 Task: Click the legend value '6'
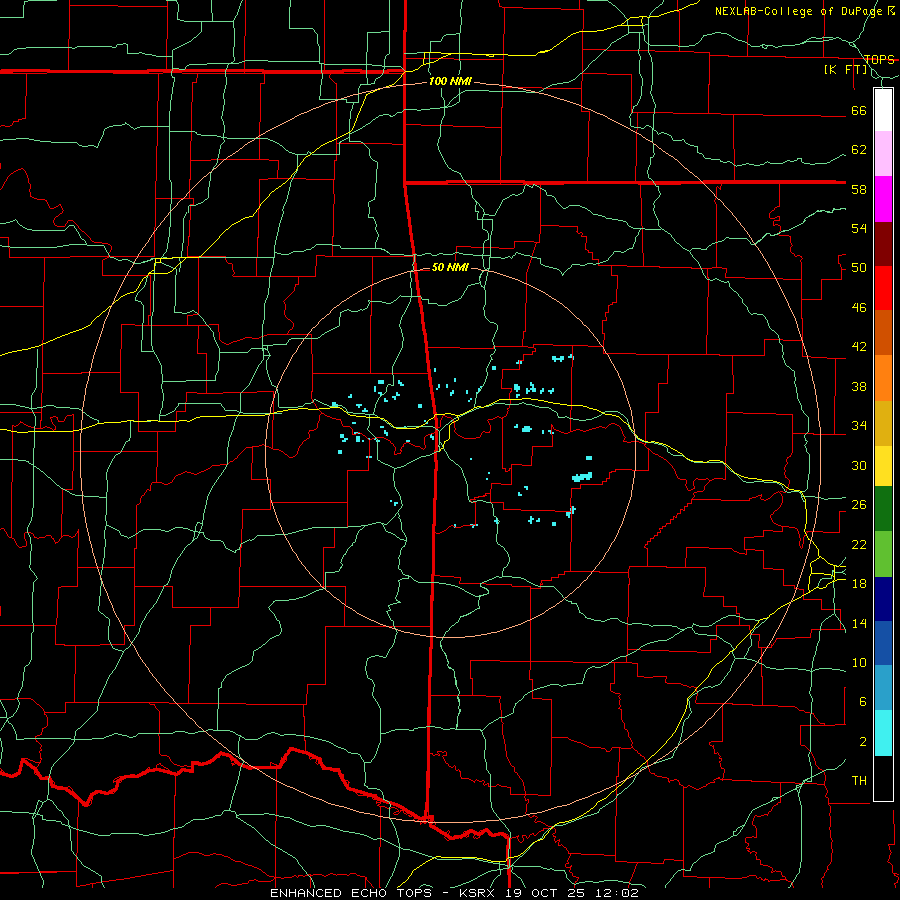[x=863, y=701]
